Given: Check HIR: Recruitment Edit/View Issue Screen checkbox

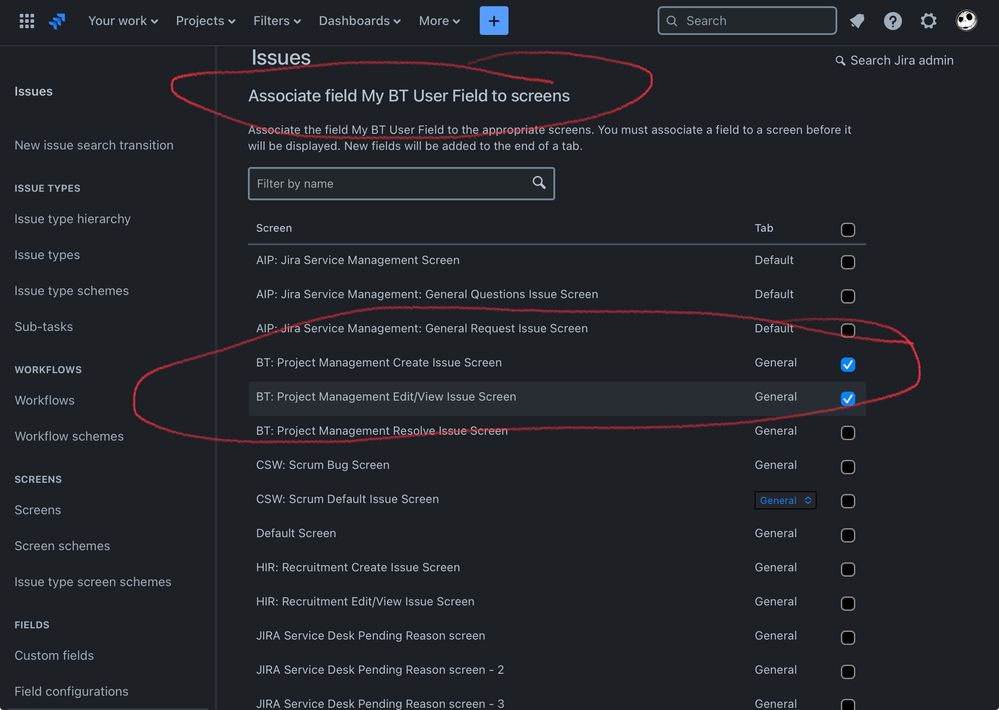Looking at the screenshot, I should point(847,604).
